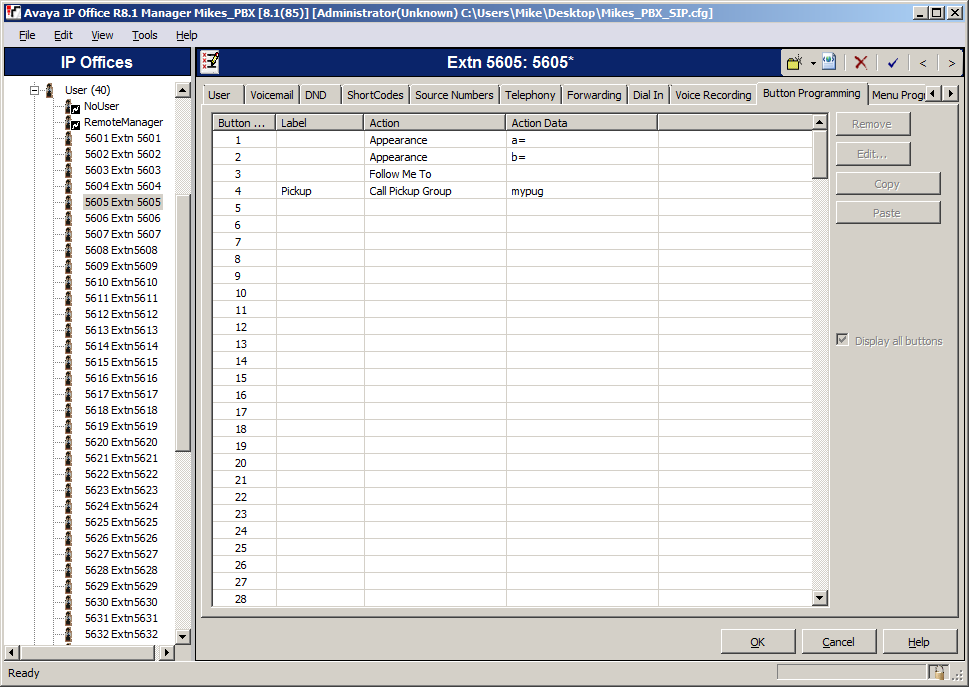
Task: Click the Paste button
Action: pos(887,213)
